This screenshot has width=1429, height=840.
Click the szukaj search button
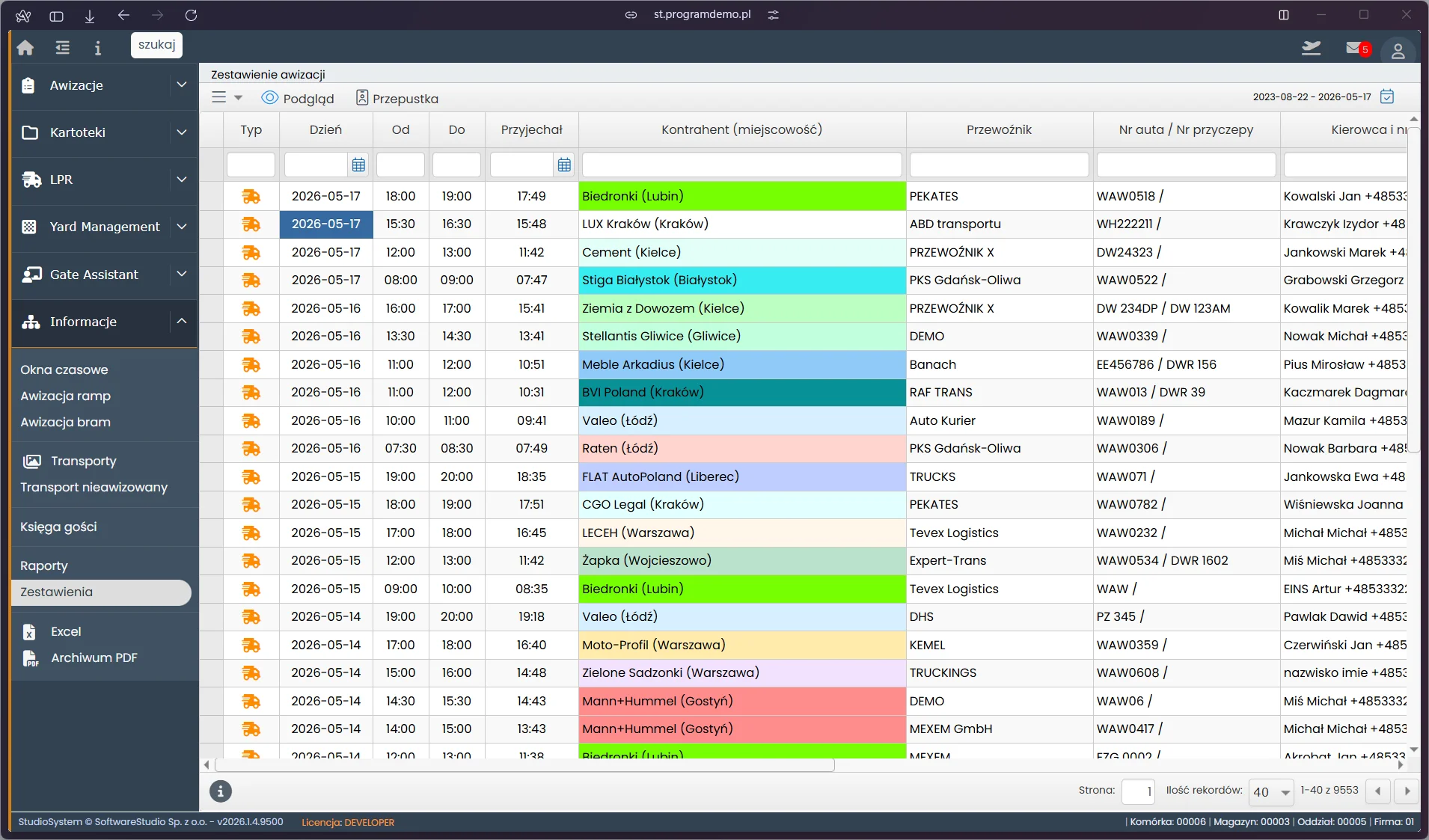[156, 45]
